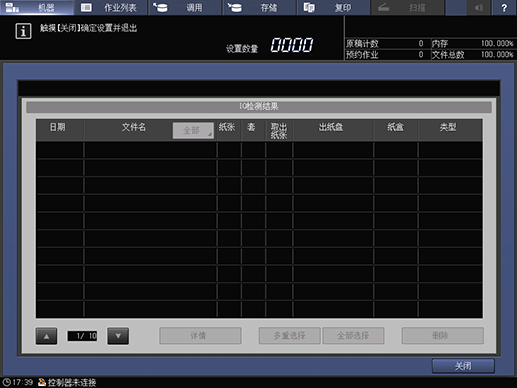Viewport: 517px width, 388px height.
Task: Click the 多重选择 button
Action: [289, 336]
